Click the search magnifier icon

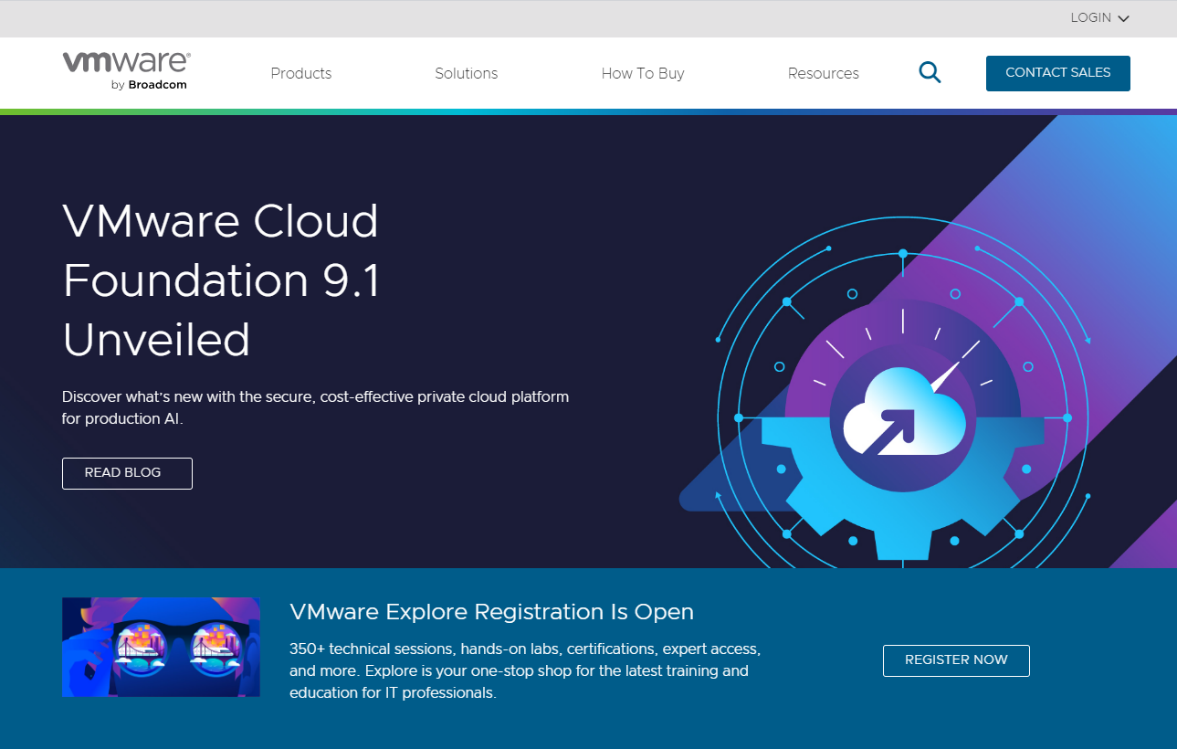(x=929, y=73)
